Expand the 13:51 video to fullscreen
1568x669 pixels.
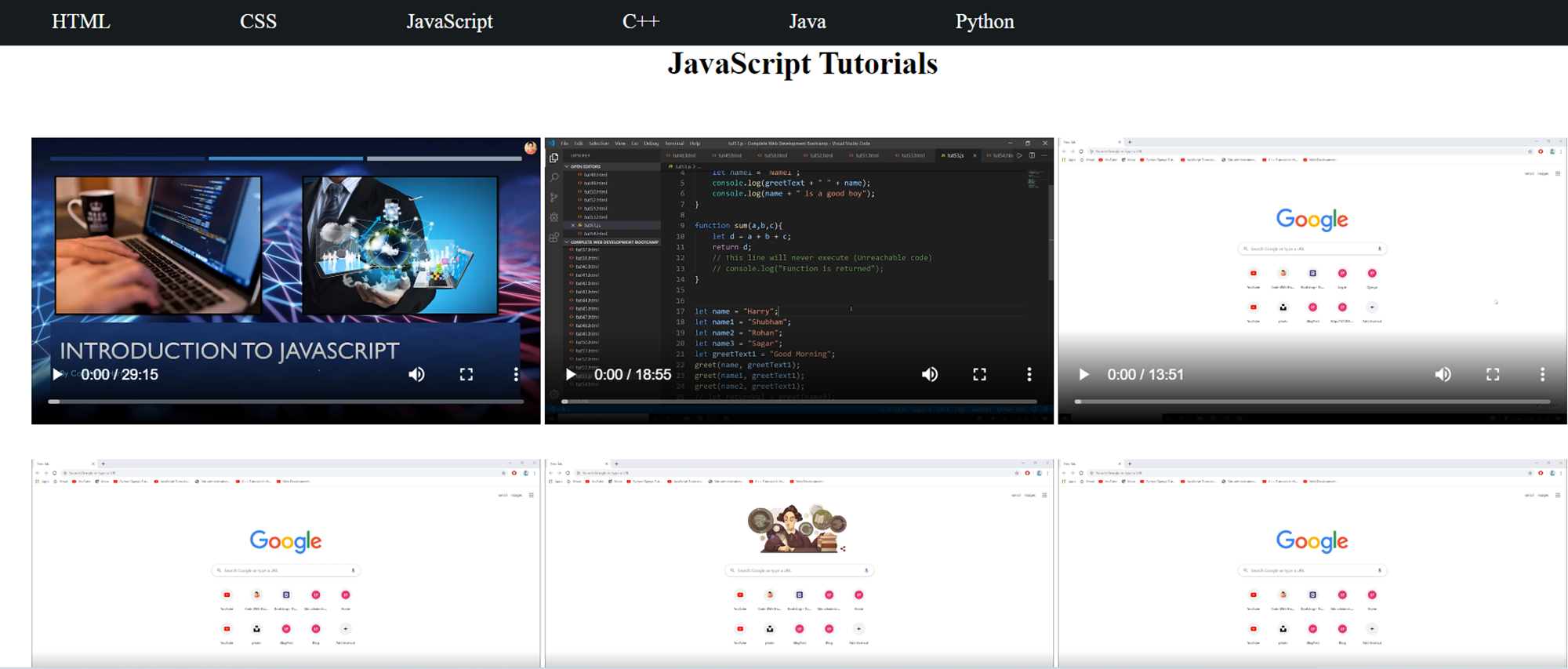click(x=1493, y=375)
